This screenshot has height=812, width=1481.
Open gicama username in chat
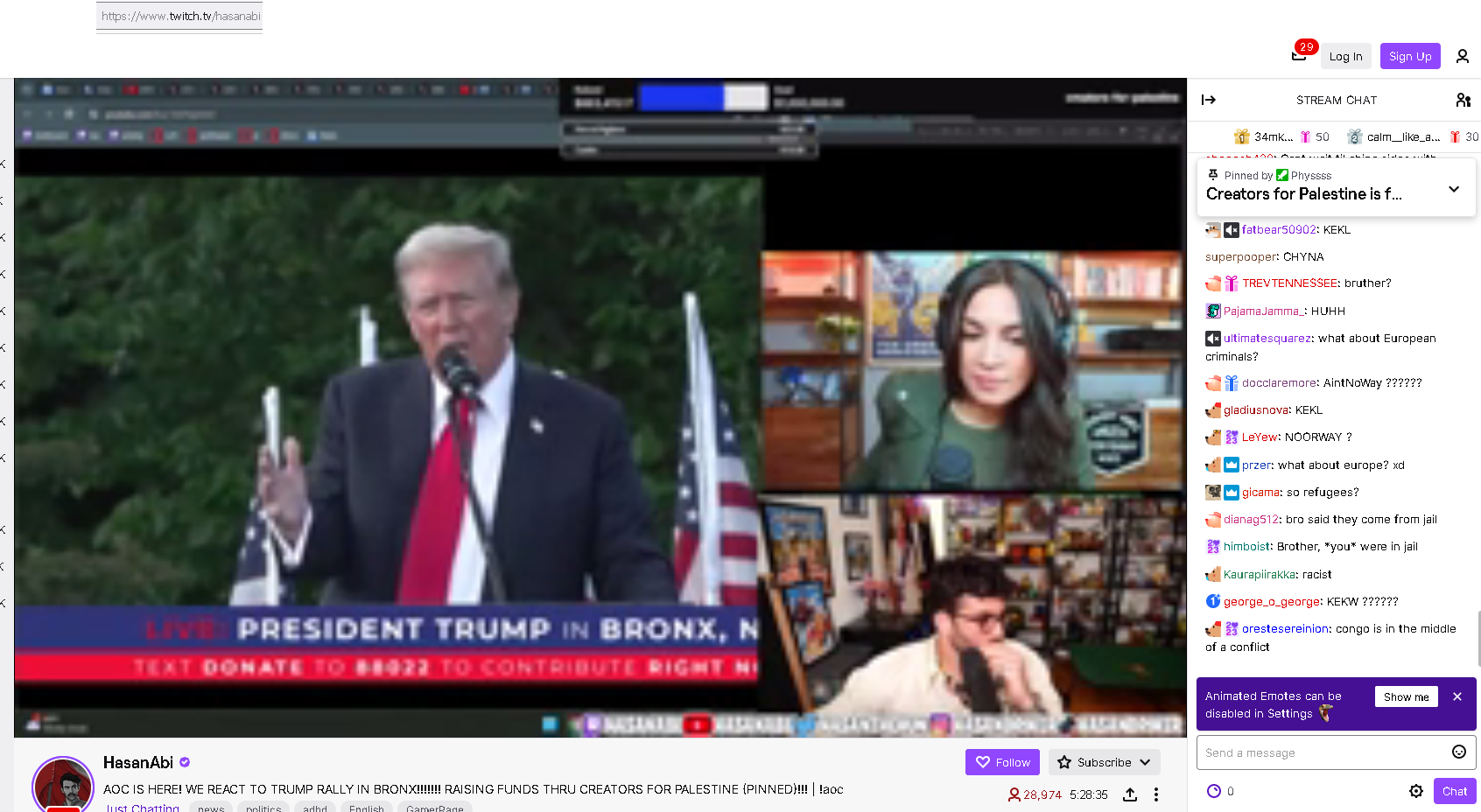pos(1260,492)
